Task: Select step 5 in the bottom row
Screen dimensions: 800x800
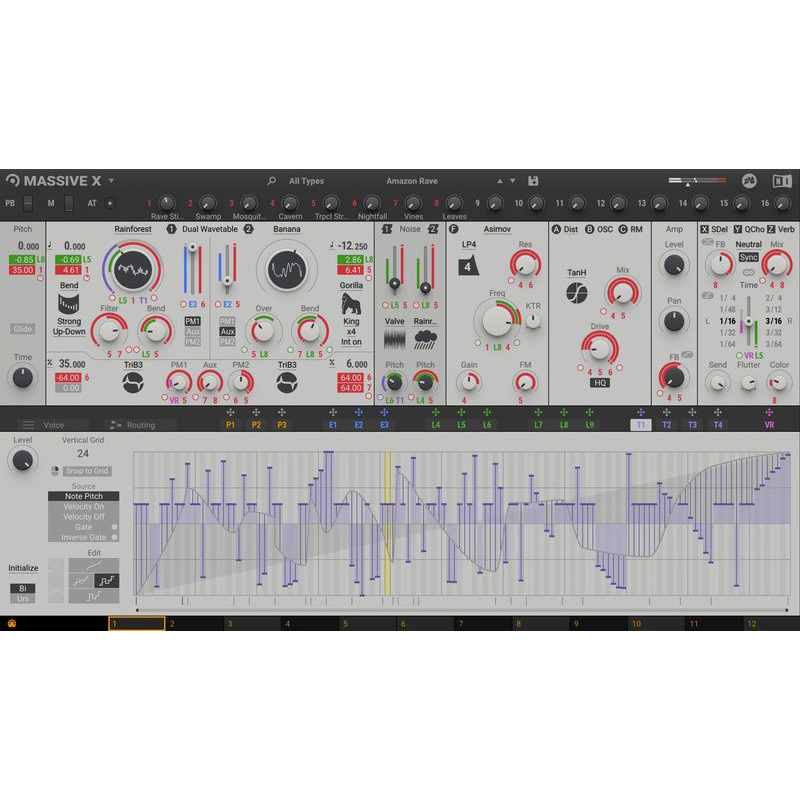Action: pos(367,623)
